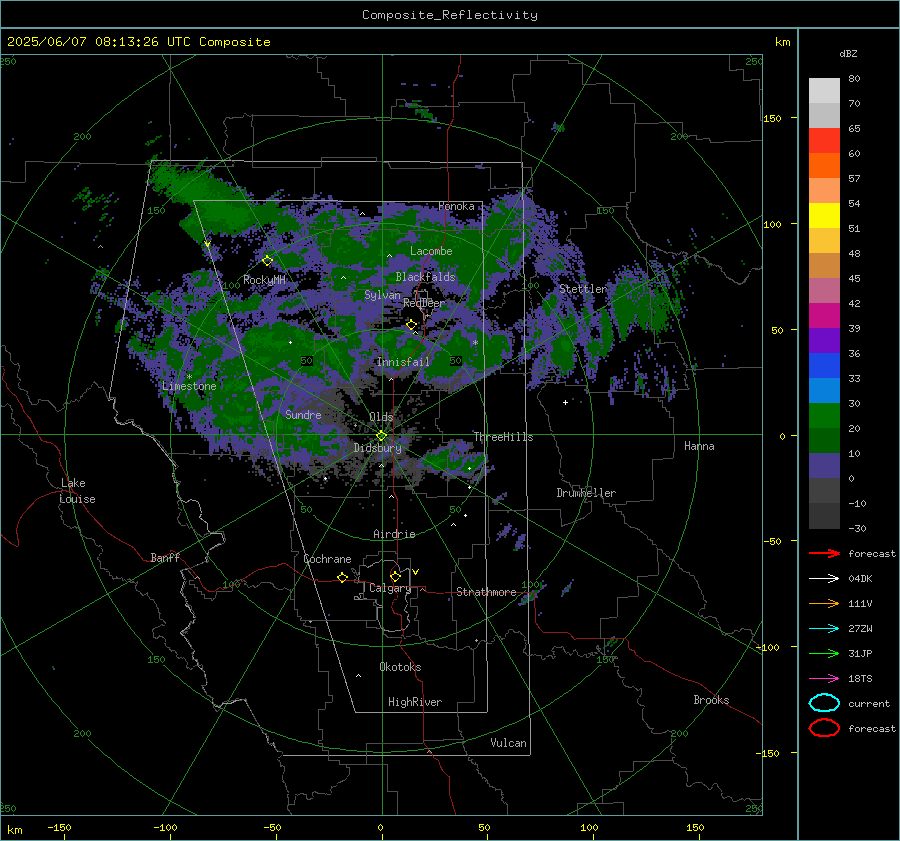The height and width of the screenshot is (841, 900).
Task: Click the Hanna label
Action: (699, 446)
